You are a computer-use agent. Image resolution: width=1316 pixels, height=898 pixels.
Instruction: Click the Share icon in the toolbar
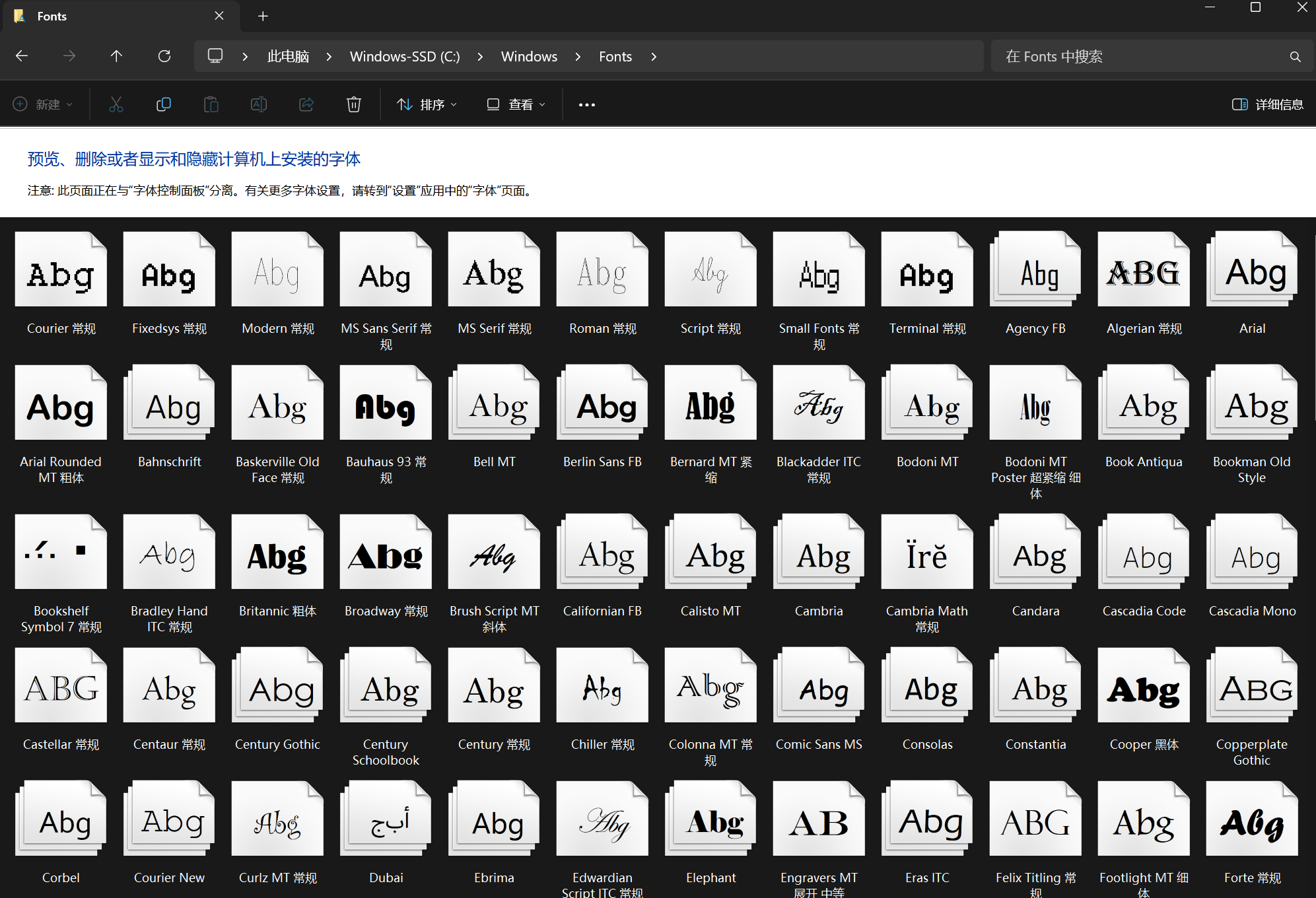click(306, 104)
